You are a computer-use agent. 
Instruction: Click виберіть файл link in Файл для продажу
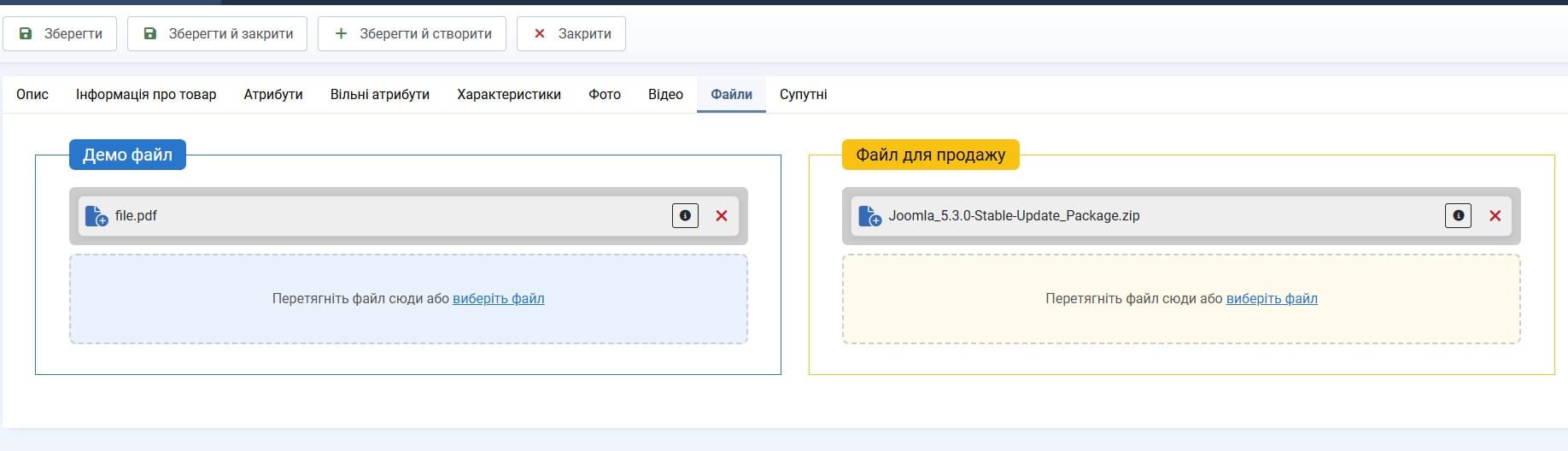(x=1271, y=299)
